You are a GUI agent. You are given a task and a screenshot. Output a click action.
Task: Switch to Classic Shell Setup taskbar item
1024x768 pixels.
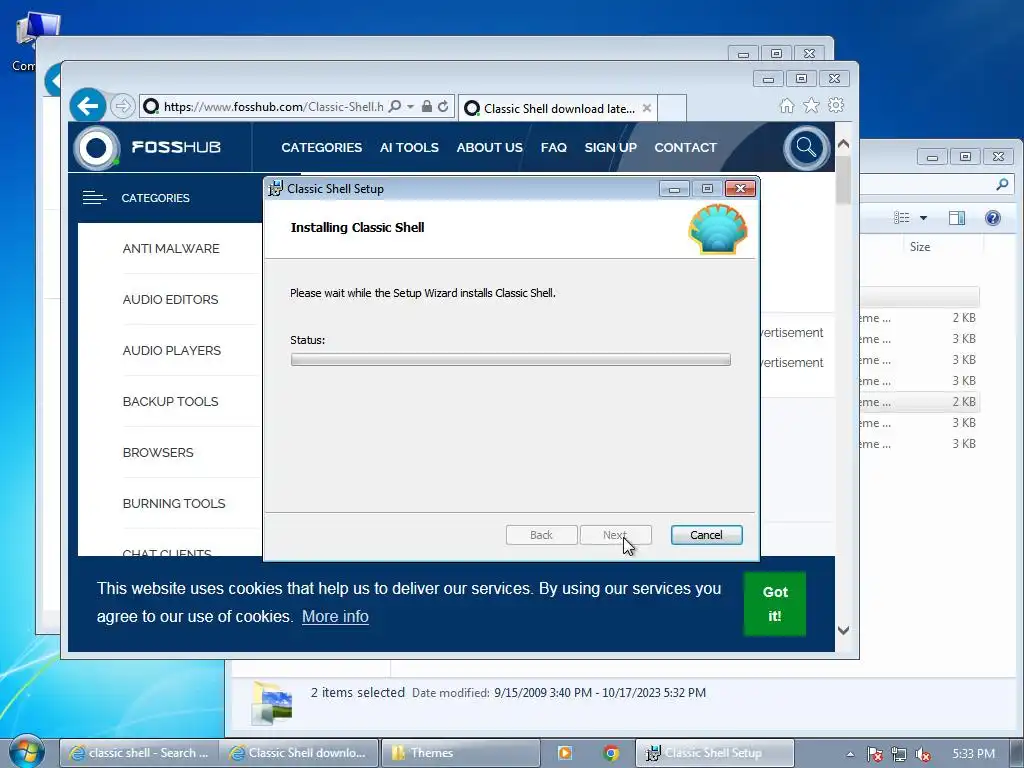click(x=714, y=753)
